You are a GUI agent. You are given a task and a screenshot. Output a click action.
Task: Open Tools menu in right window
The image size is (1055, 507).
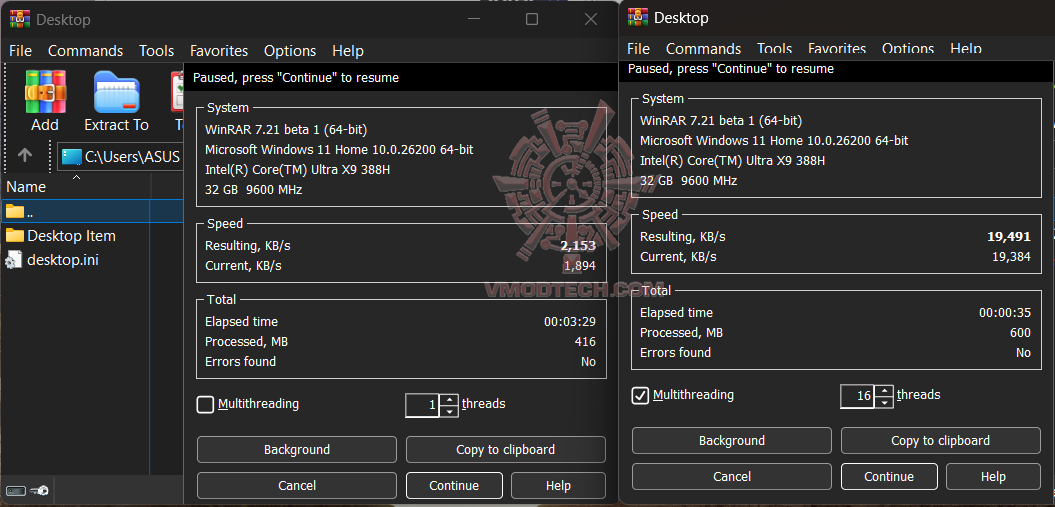[x=774, y=48]
